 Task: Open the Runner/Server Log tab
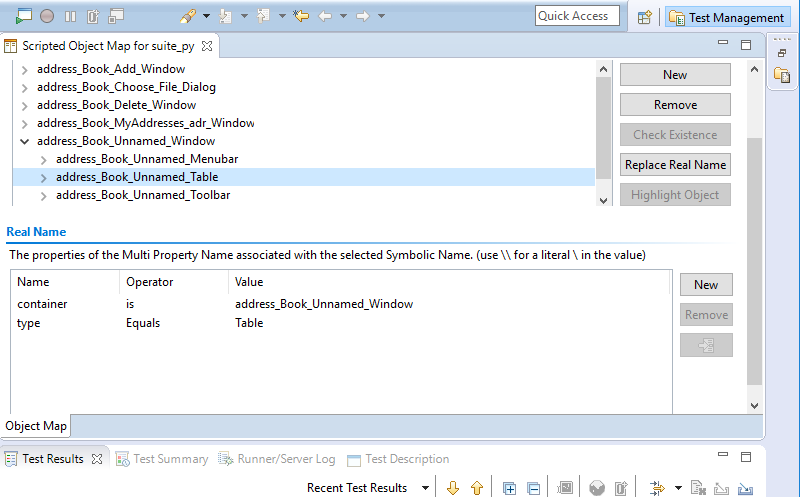(285, 459)
